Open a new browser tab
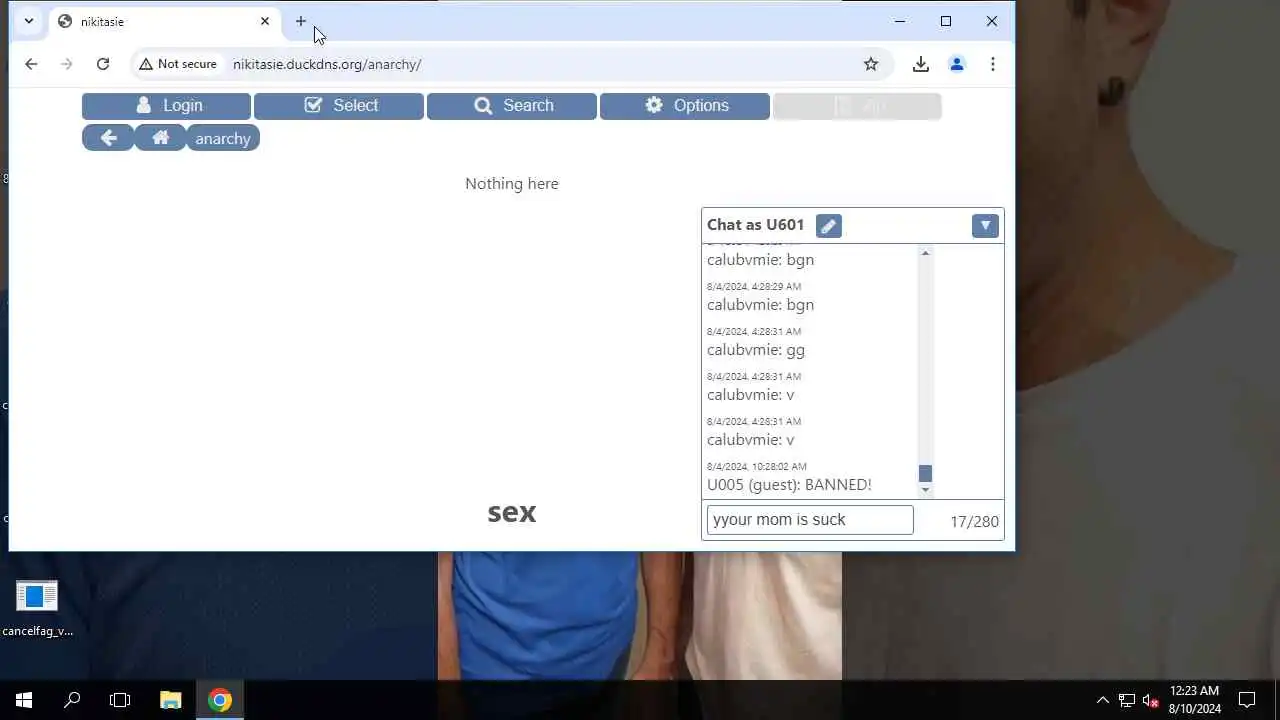This screenshot has height=720, width=1280. pos(301,21)
